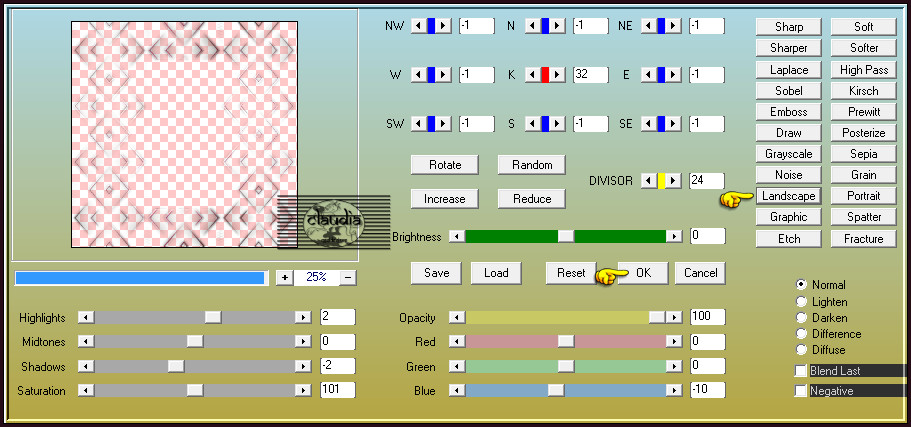This screenshot has width=911, height=427.
Task: Apply the Fracture preset
Action: [x=863, y=239]
